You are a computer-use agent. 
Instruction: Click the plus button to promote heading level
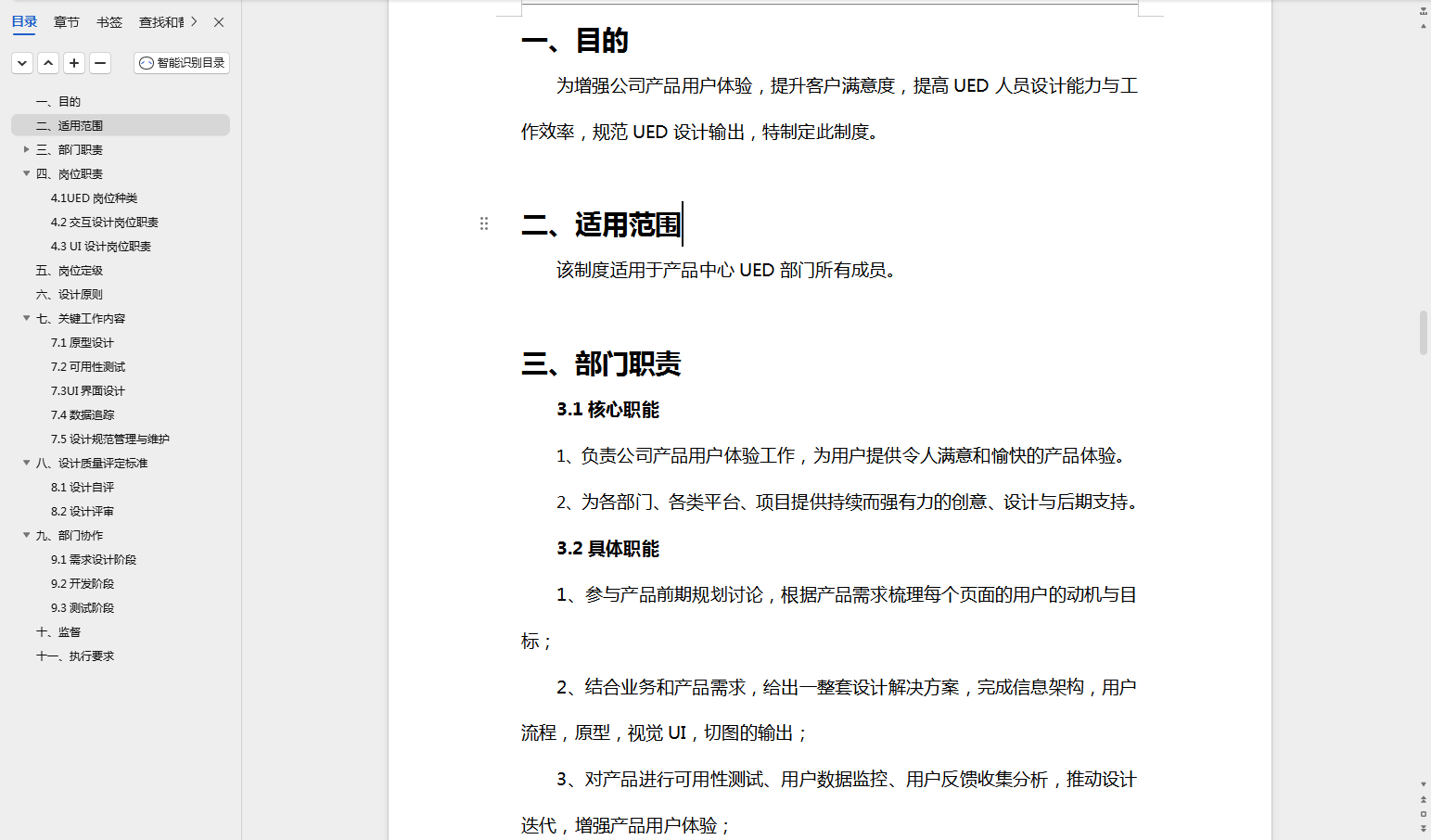pyautogui.click(x=74, y=63)
